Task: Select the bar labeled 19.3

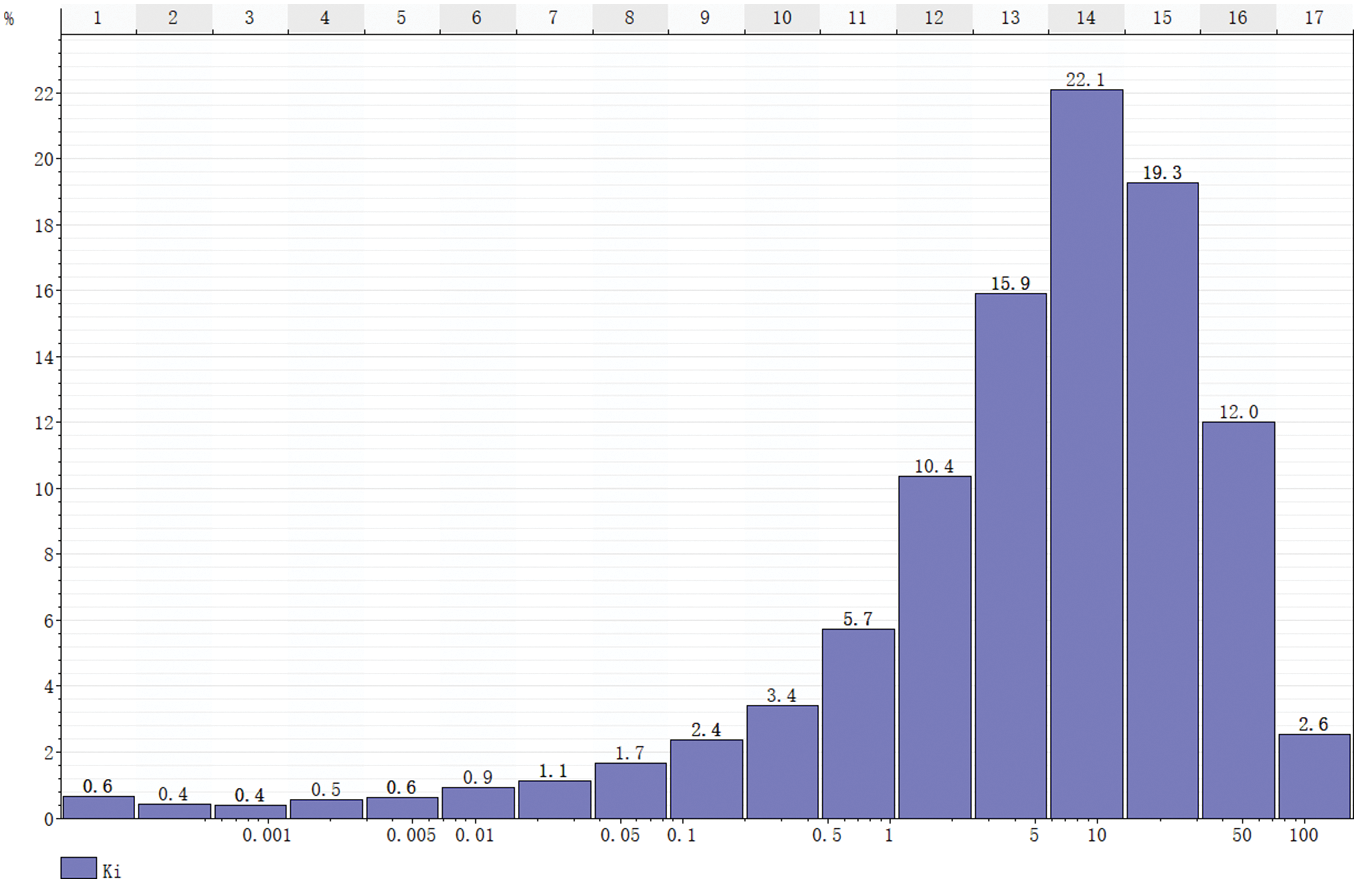Action: point(1162,500)
